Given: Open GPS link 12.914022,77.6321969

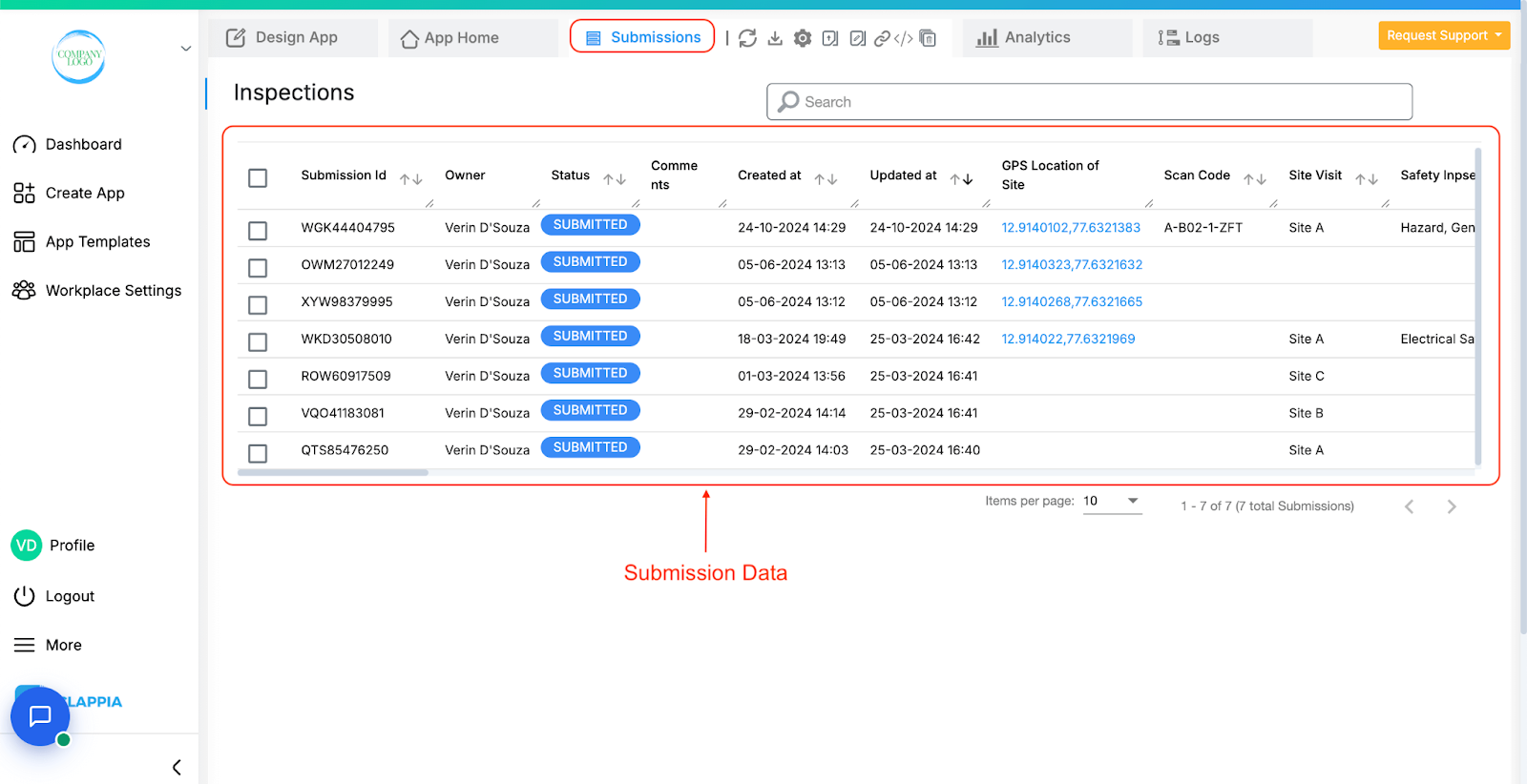Looking at the screenshot, I should click(x=1068, y=340).
